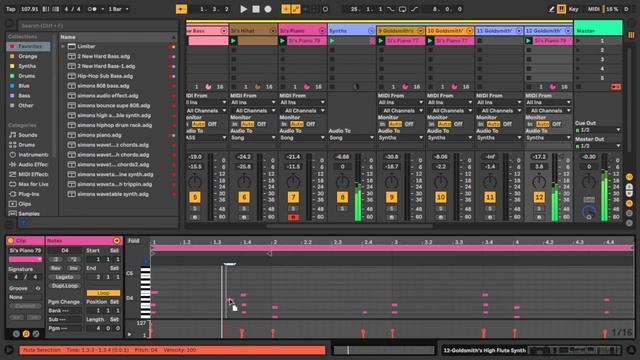Open Master Out 1/2 dropdown

coord(598,146)
